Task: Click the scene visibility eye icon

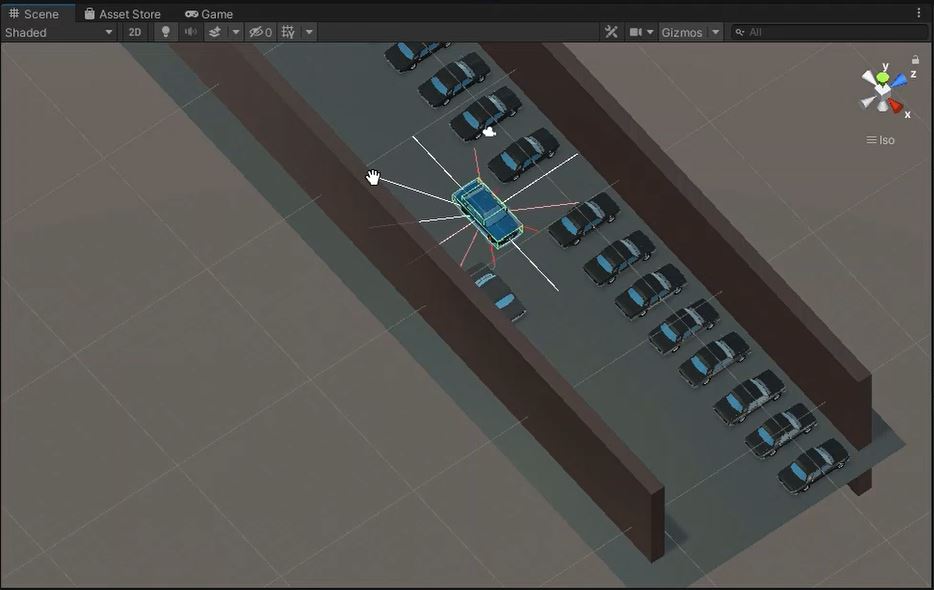Action: (x=255, y=32)
